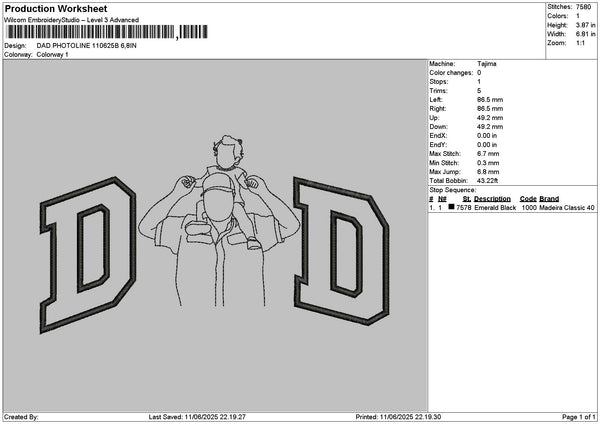Viewport: 600px width, 424px height.
Task: Click the Min Stitch value 0.3 mm
Action: 488,163
